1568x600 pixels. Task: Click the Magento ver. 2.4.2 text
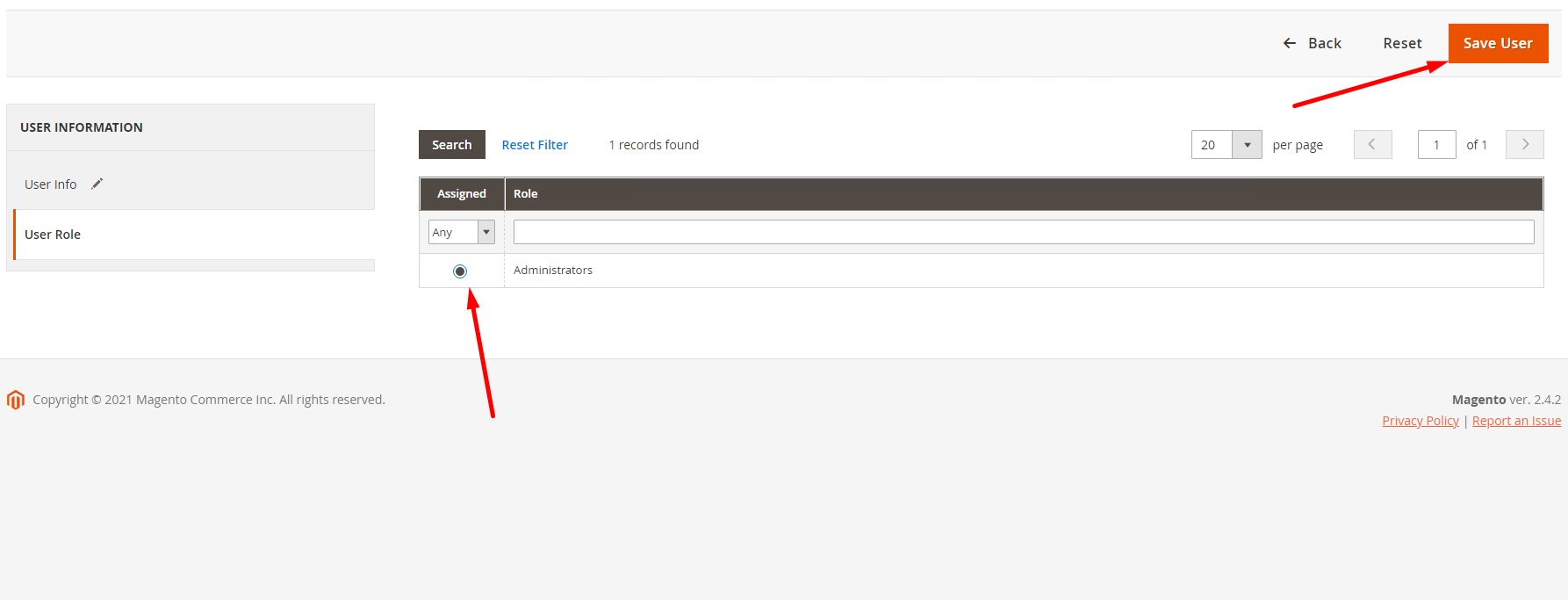click(x=1507, y=400)
